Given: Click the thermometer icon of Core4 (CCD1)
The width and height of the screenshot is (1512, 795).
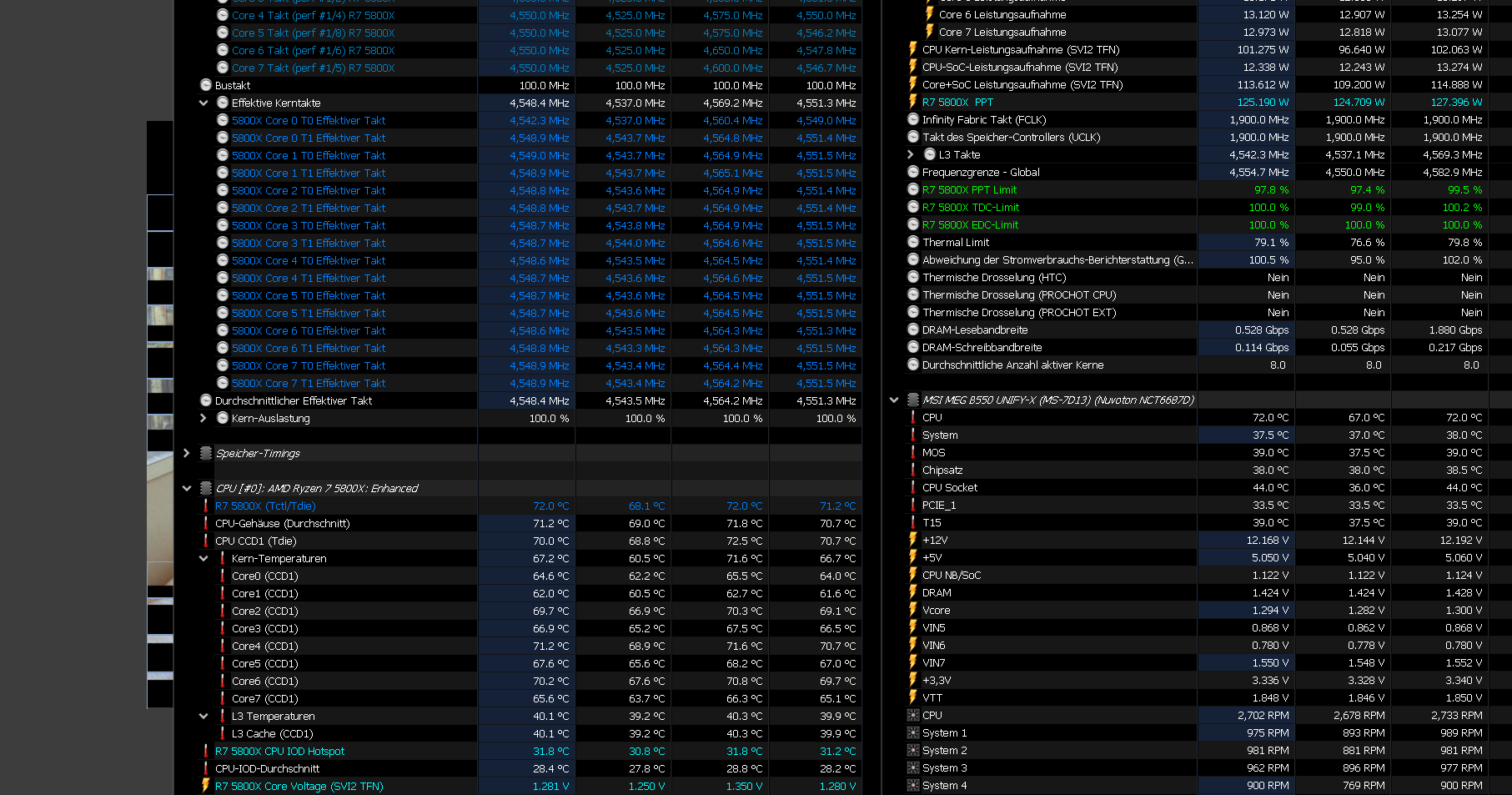Looking at the screenshot, I should point(223,646).
